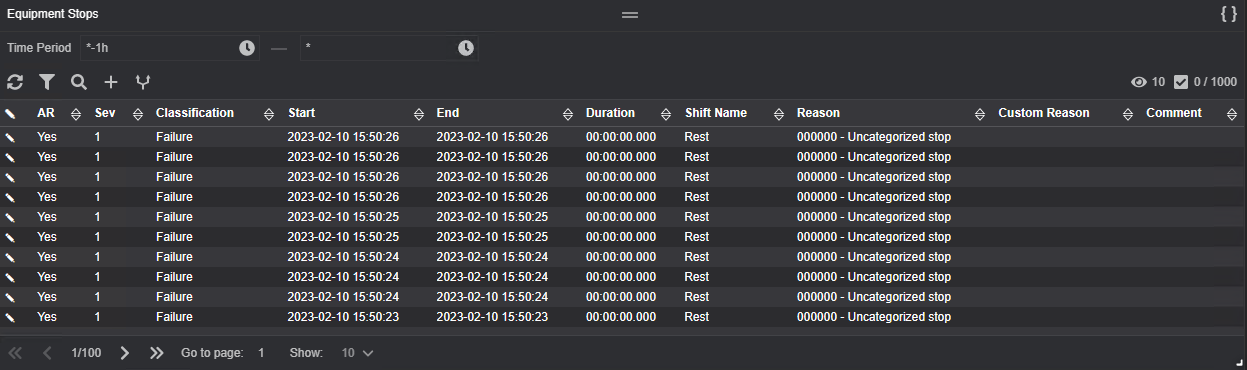Image resolution: width=1247 pixels, height=370 pixels.
Task: Open the filter funnel tool
Action: coord(47,82)
